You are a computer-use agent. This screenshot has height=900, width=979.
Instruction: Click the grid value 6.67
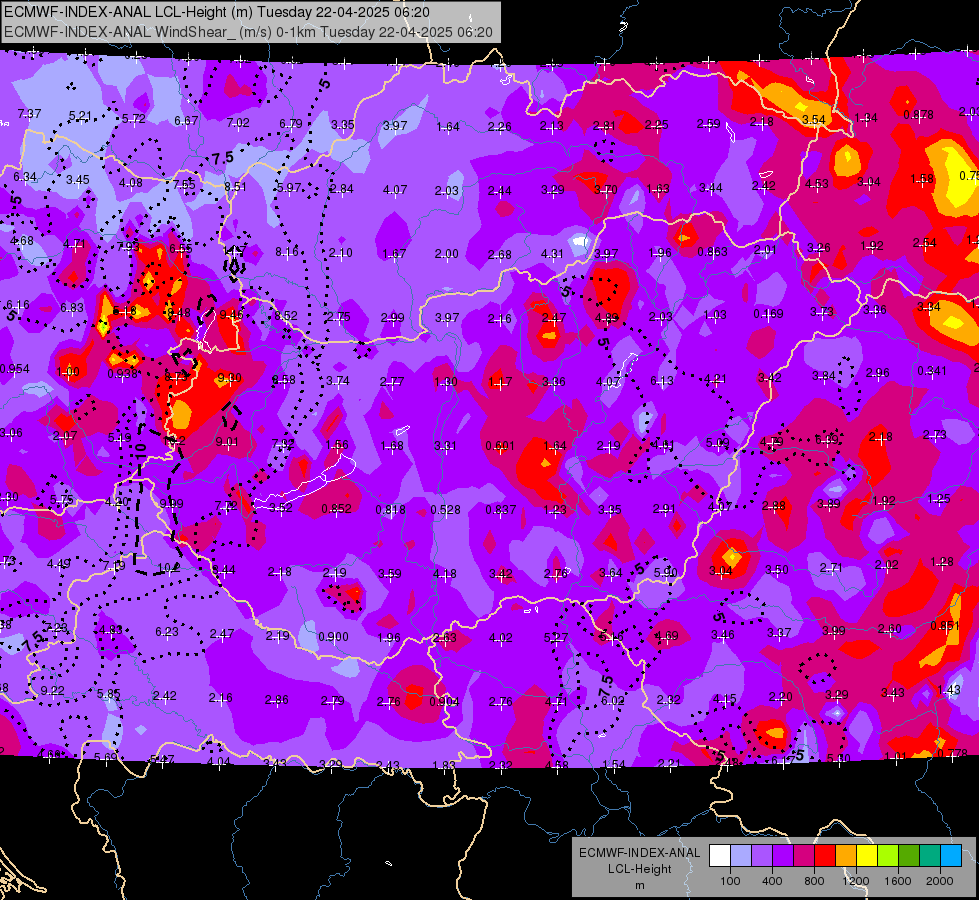point(186,121)
